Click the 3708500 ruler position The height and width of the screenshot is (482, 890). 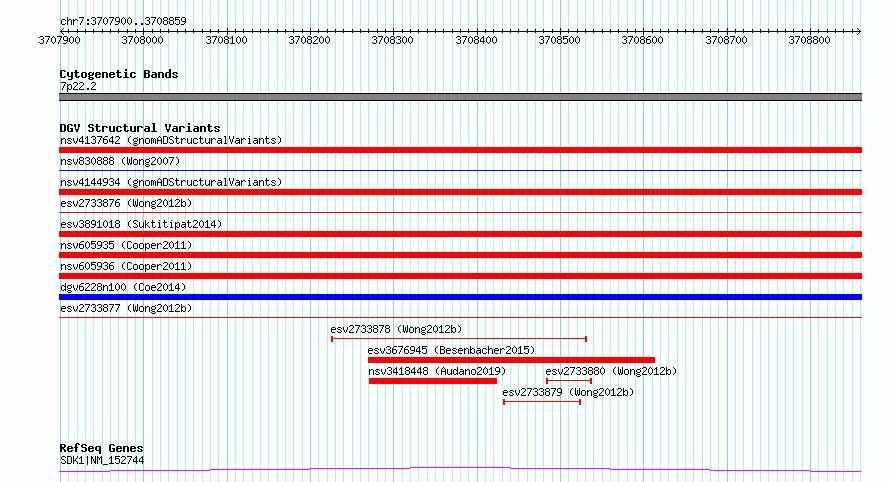point(560,40)
